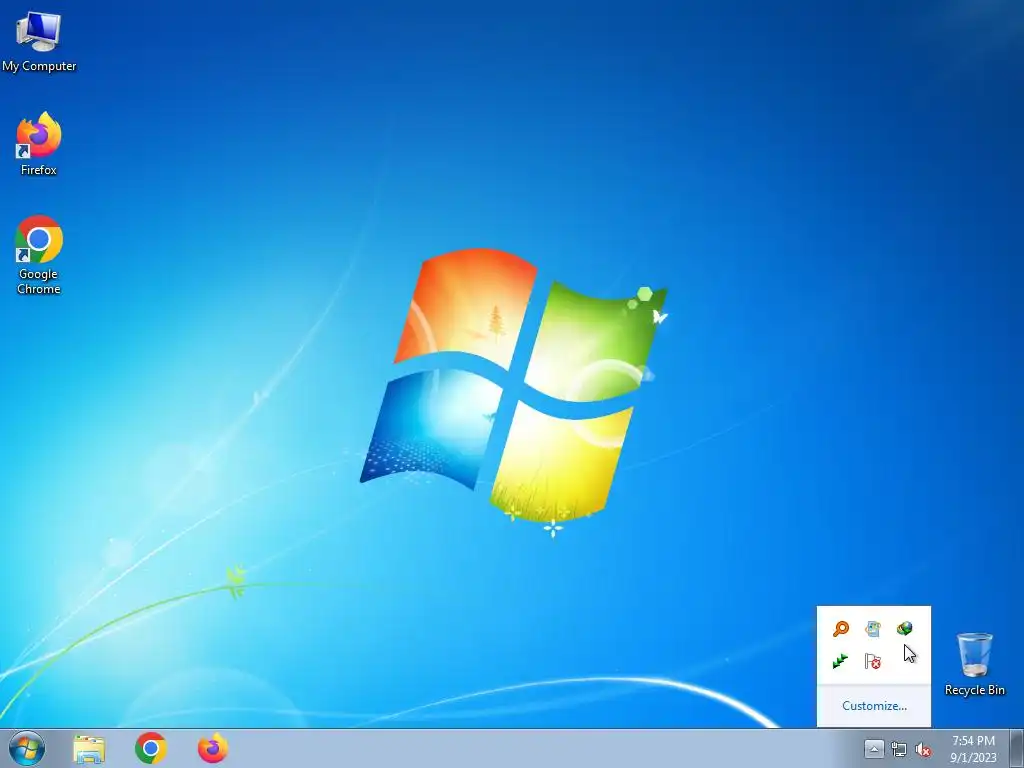Open Action Center flag tray icon
The height and width of the screenshot is (768, 1024).
pos(872,662)
